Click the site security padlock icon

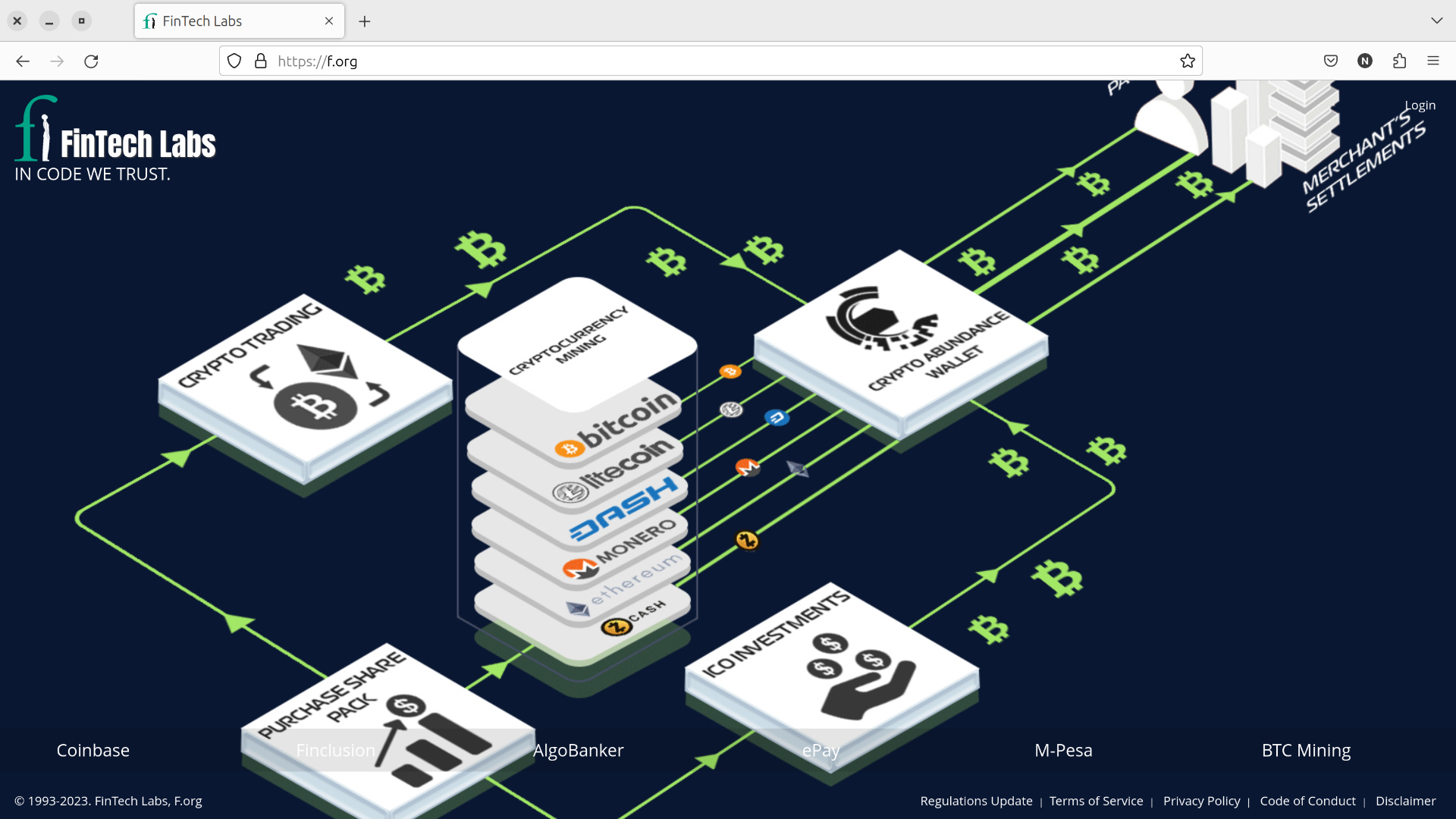point(261,61)
